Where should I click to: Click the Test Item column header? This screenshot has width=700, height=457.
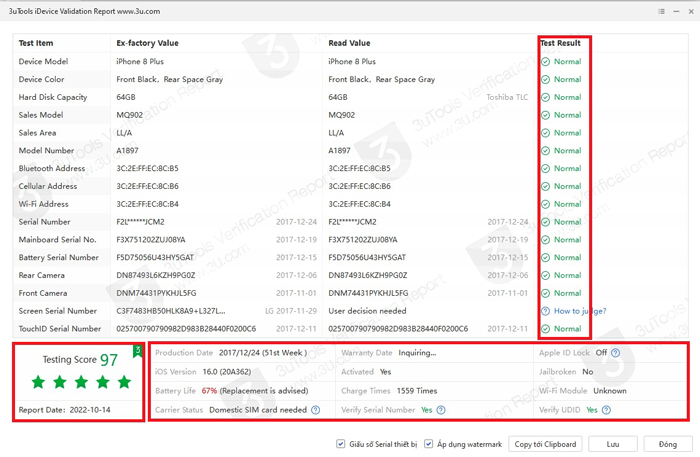[x=36, y=43]
